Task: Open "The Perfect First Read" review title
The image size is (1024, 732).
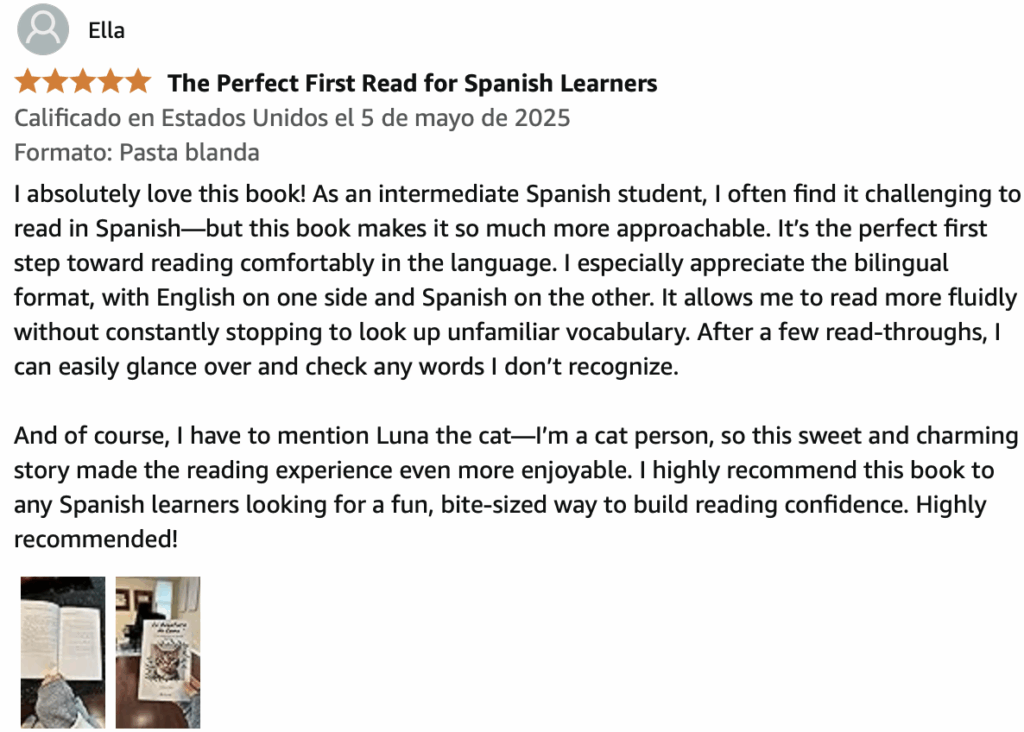Action: [x=412, y=83]
